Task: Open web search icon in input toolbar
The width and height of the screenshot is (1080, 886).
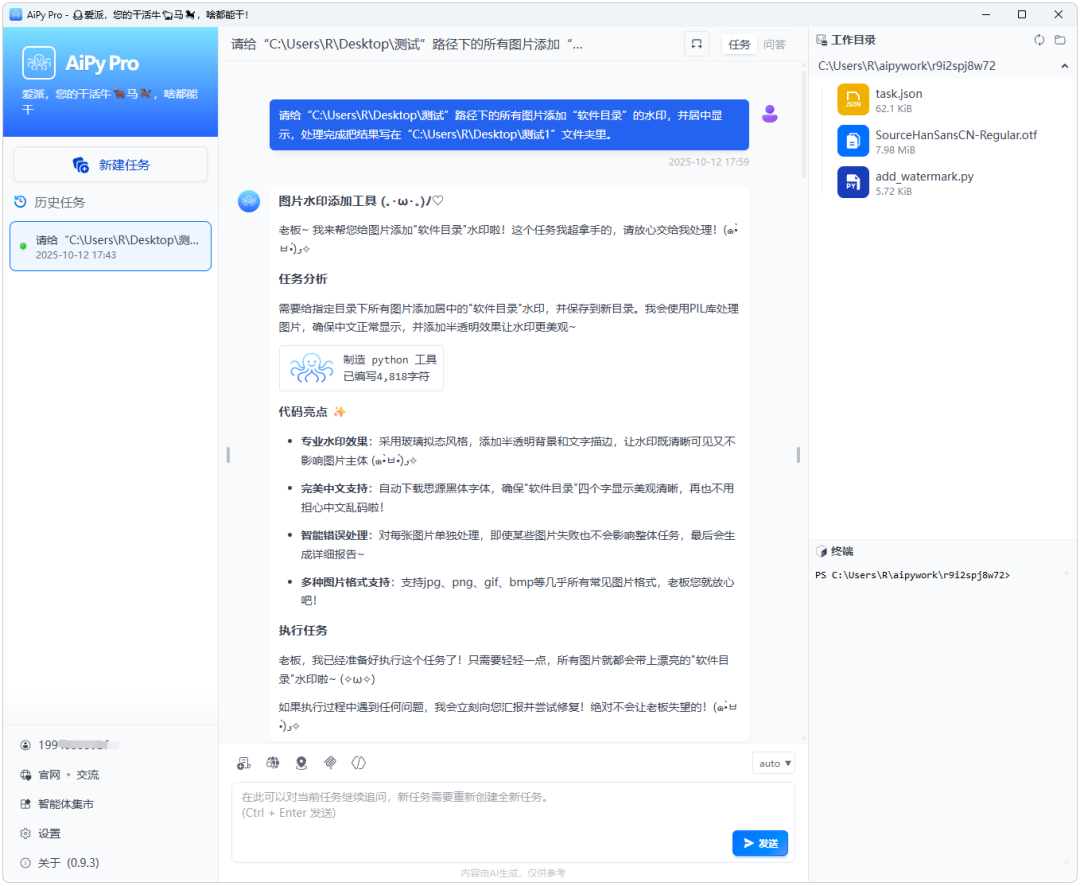Action: [x=272, y=762]
